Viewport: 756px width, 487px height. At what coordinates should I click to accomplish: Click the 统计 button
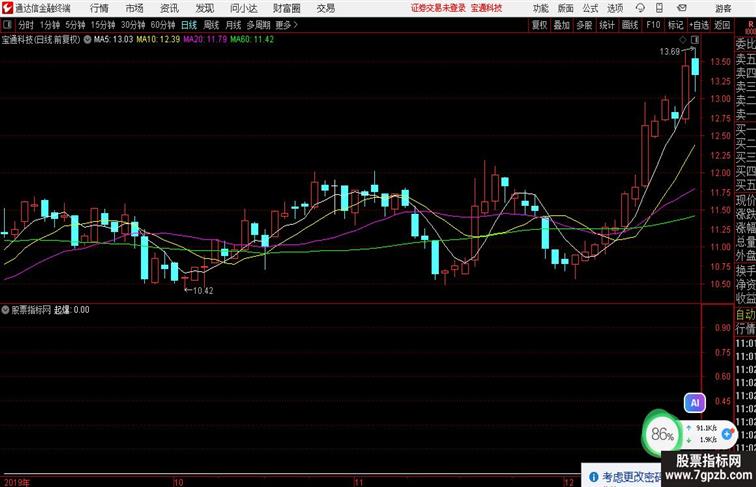point(607,25)
